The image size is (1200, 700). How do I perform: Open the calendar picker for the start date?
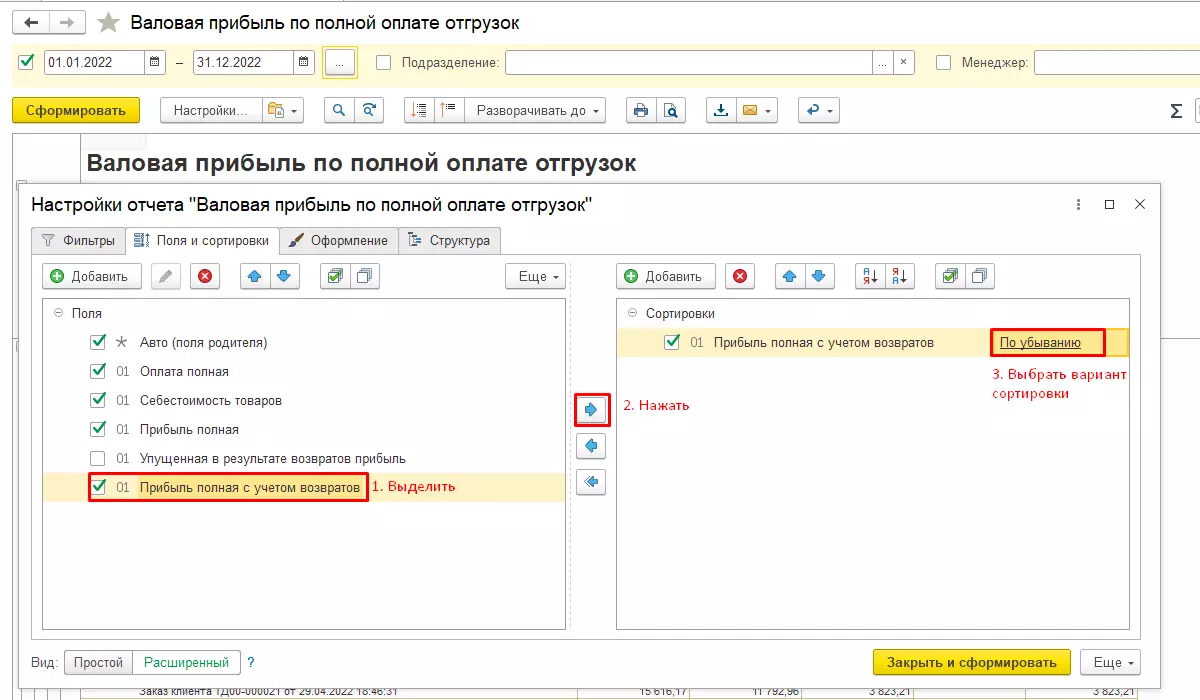click(155, 62)
